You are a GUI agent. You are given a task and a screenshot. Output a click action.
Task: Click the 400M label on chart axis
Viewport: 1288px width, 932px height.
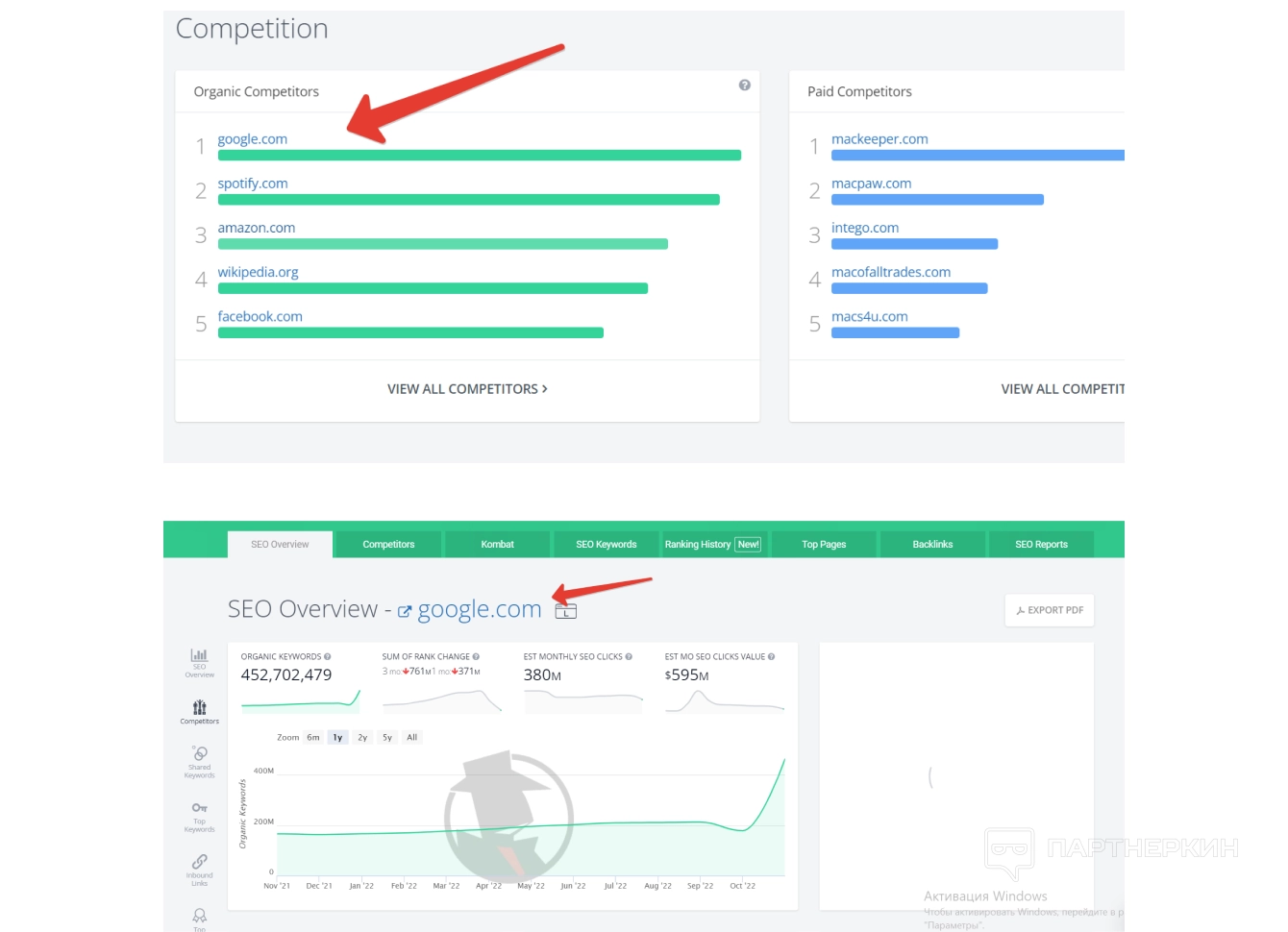[x=263, y=771]
